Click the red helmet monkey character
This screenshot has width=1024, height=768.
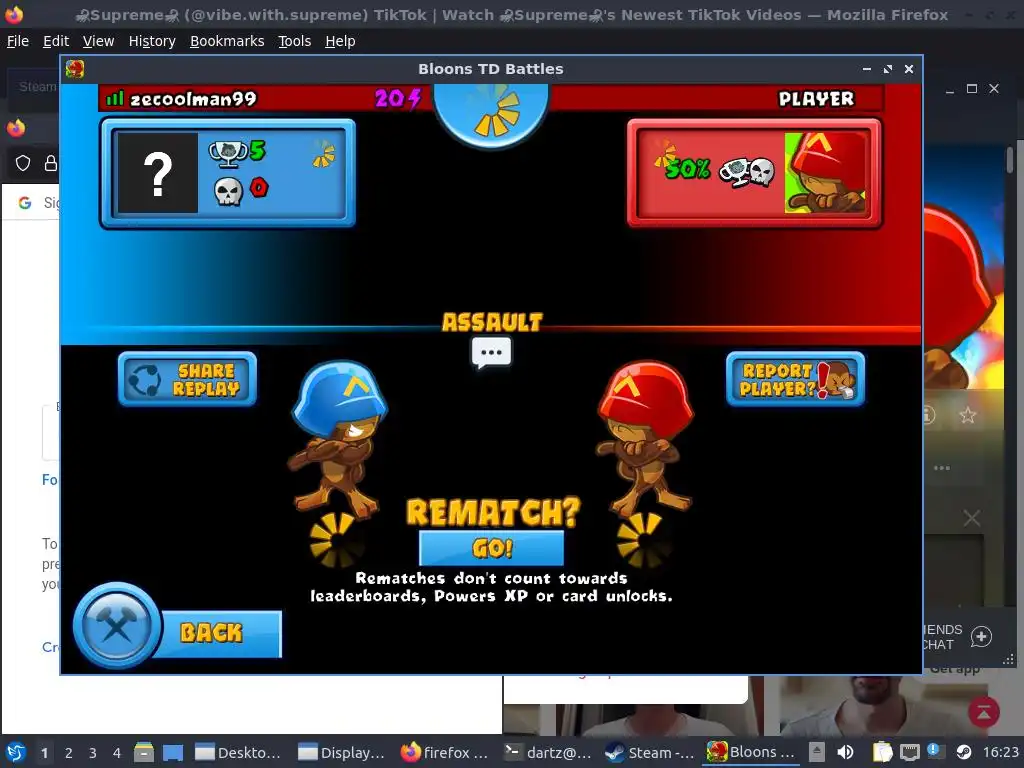(645, 439)
